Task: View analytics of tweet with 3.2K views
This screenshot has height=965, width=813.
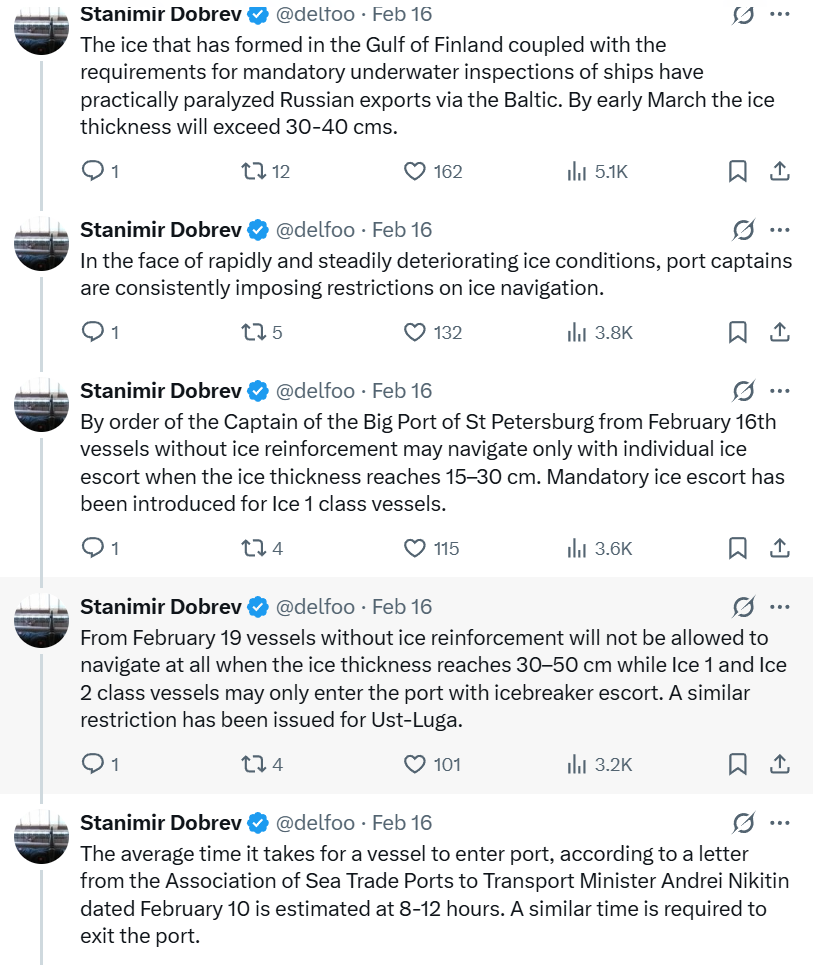Action: point(577,764)
